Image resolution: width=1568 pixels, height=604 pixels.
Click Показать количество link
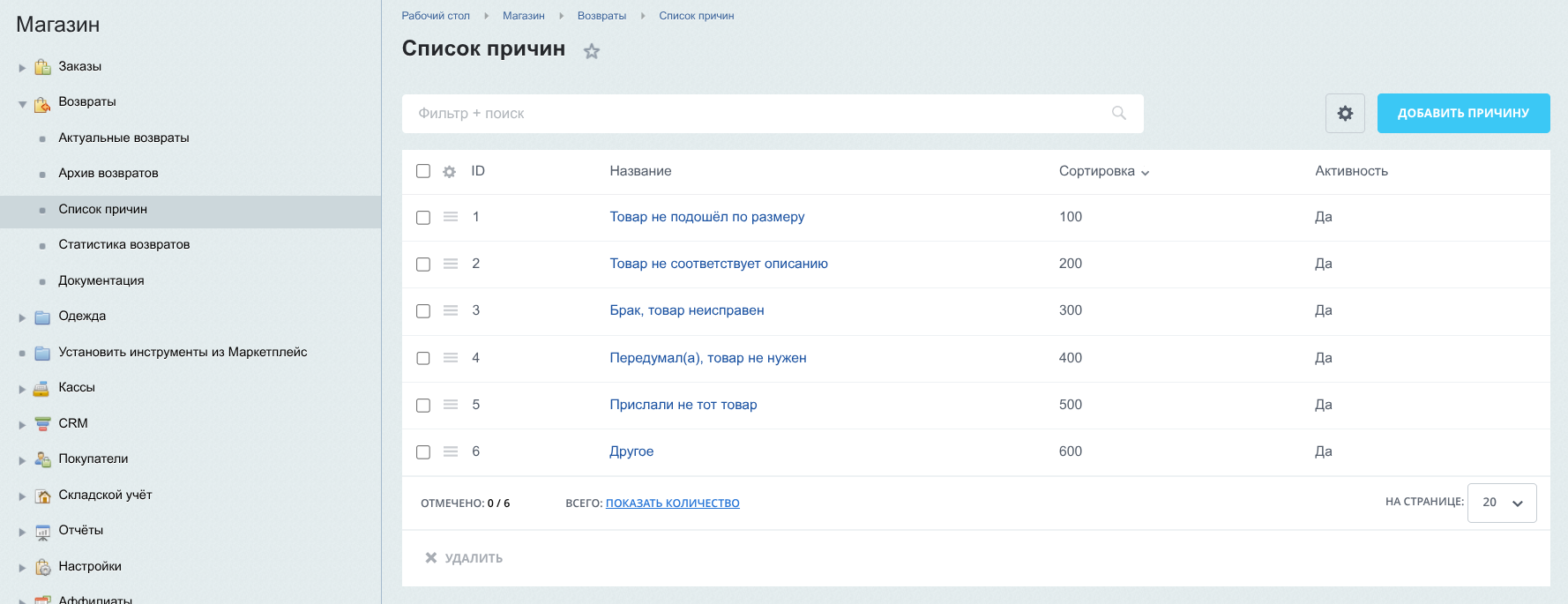pyautogui.click(x=672, y=503)
